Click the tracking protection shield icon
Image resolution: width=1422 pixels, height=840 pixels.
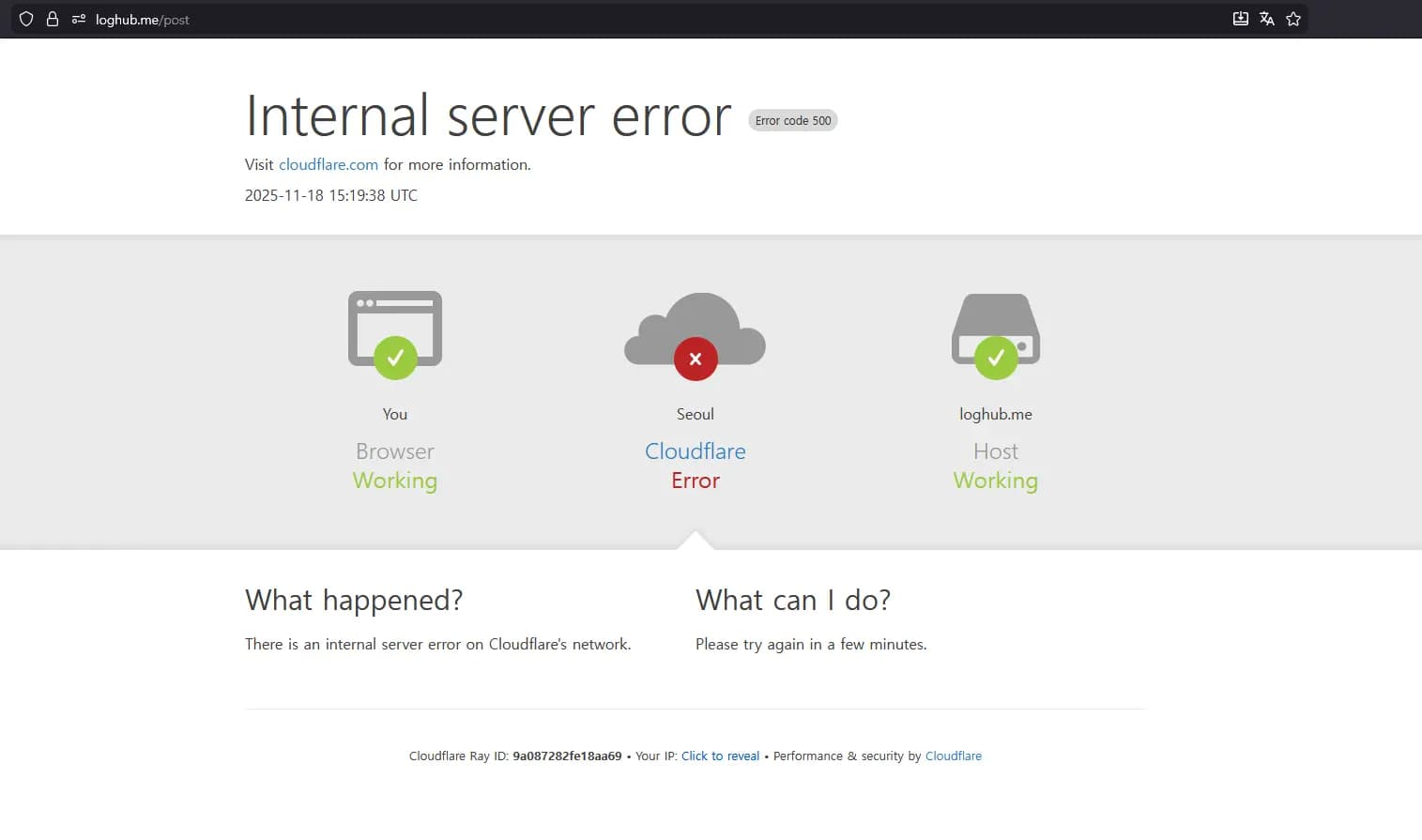pyautogui.click(x=26, y=19)
